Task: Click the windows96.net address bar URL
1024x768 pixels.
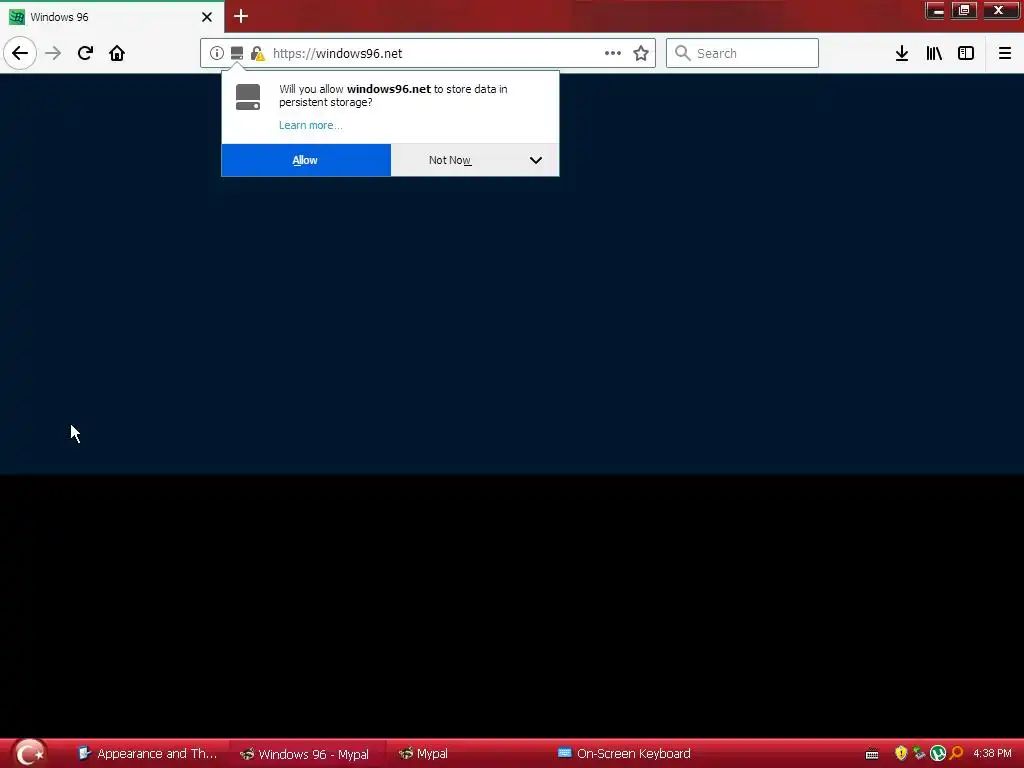Action: 337,54
